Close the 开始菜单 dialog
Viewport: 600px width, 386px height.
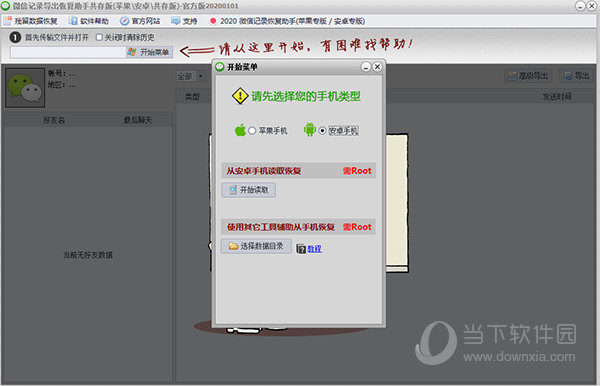pyautogui.click(x=377, y=67)
